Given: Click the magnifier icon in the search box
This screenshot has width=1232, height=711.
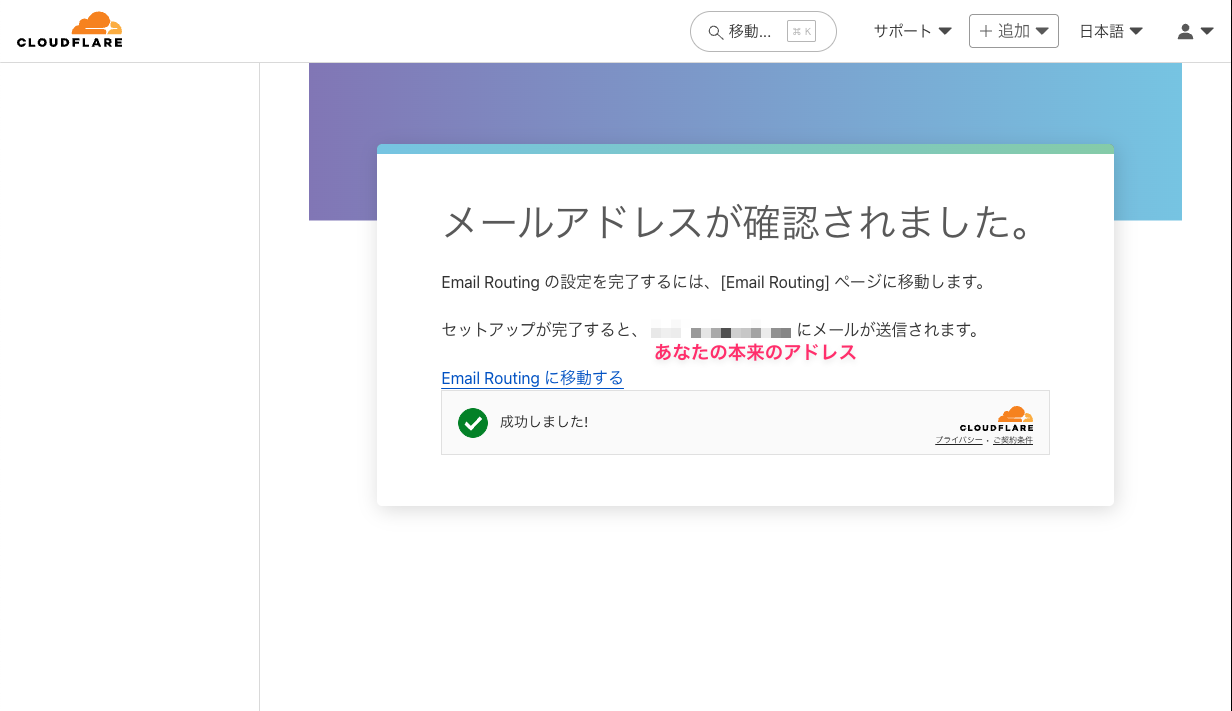Looking at the screenshot, I should [715, 32].
